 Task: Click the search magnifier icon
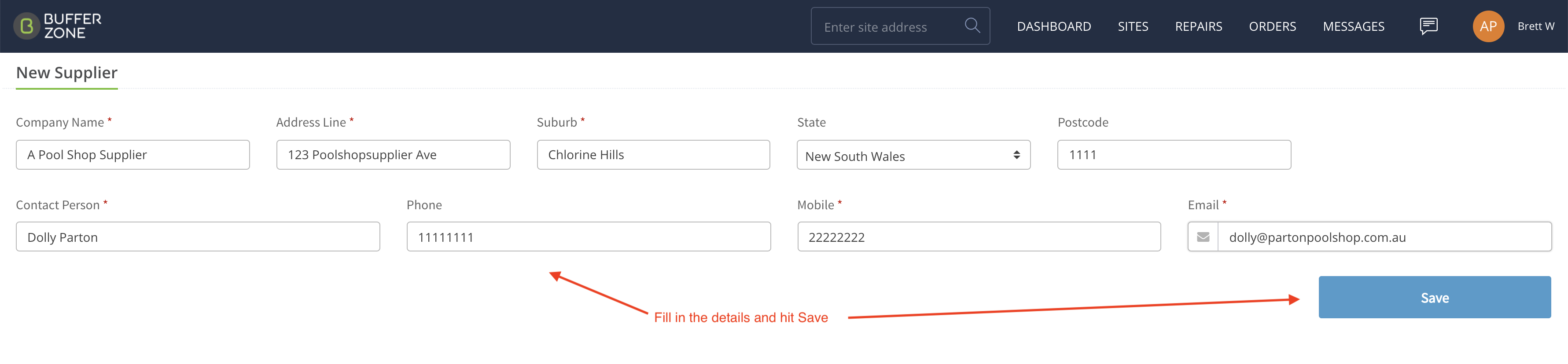coord(972,25)
